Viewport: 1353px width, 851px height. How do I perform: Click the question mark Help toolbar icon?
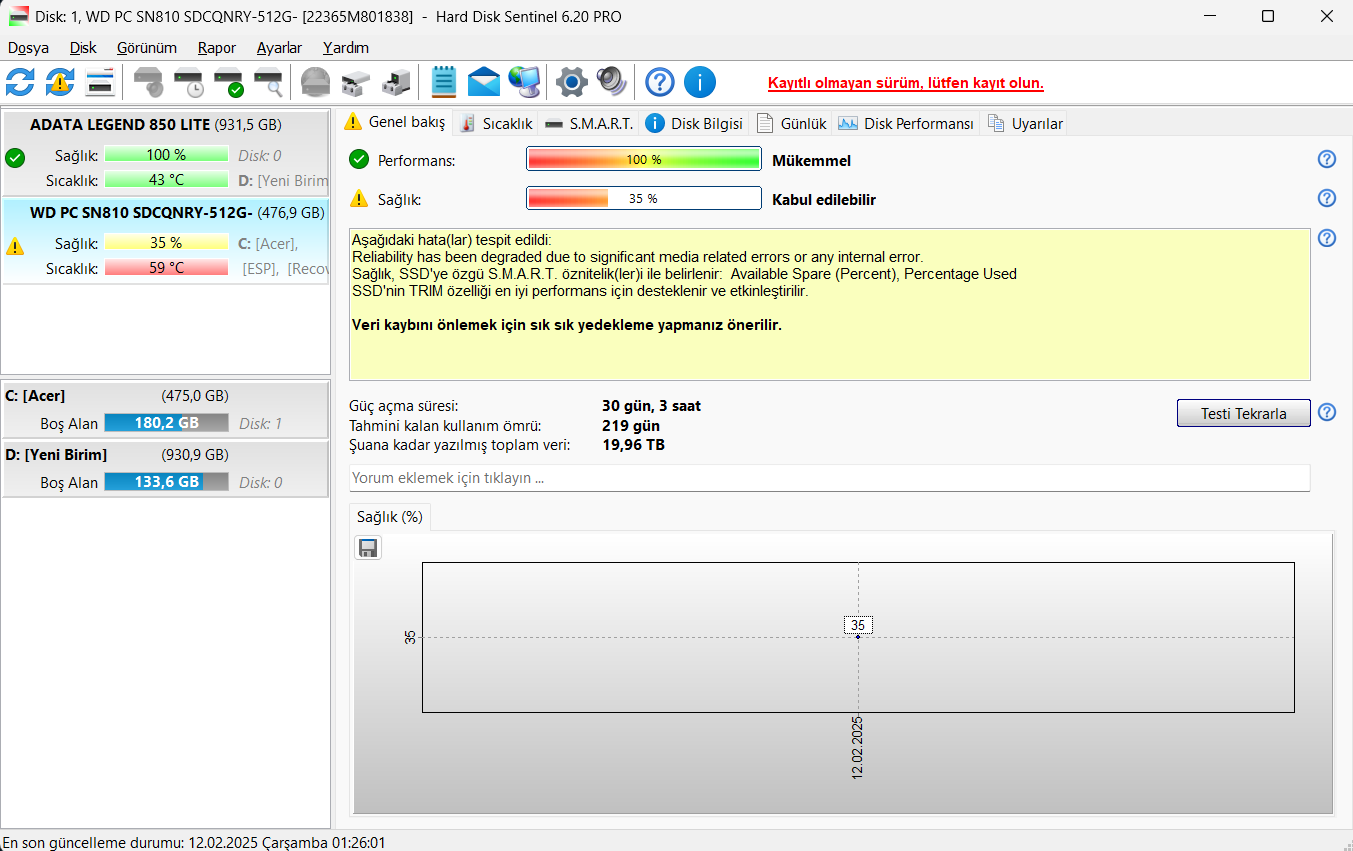point(660,82)
